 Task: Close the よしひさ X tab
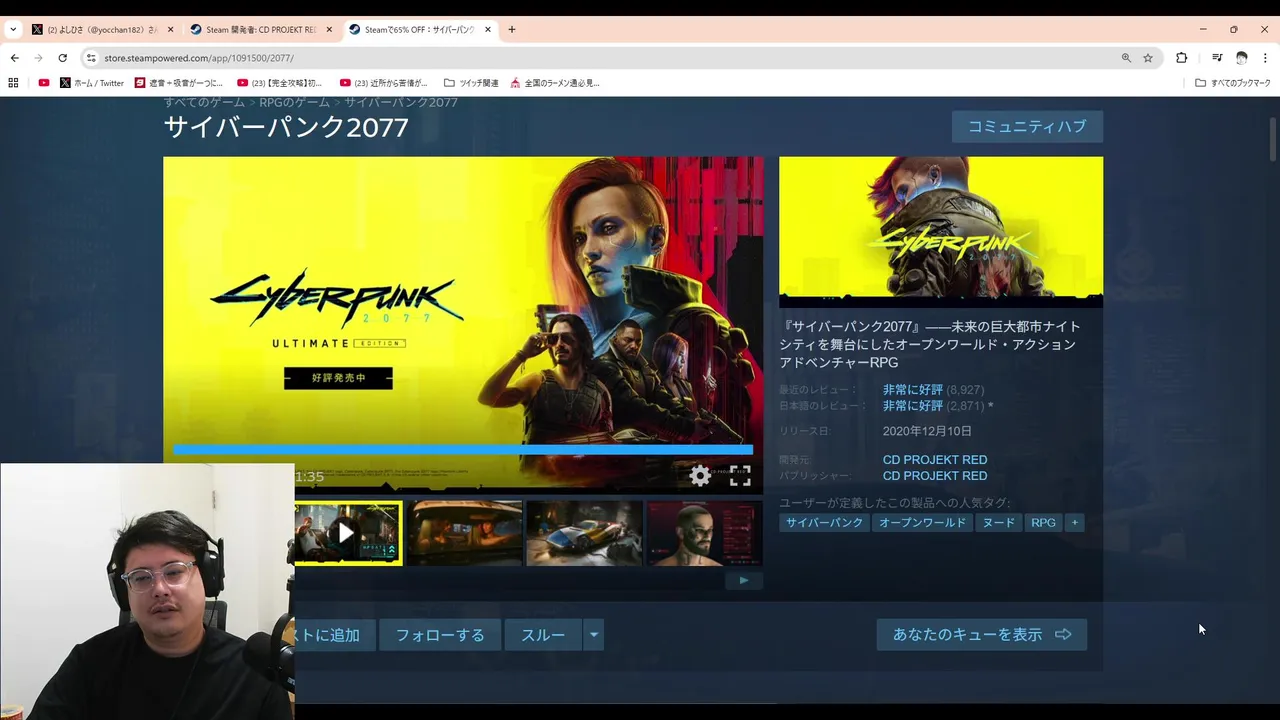click(170, 29)
